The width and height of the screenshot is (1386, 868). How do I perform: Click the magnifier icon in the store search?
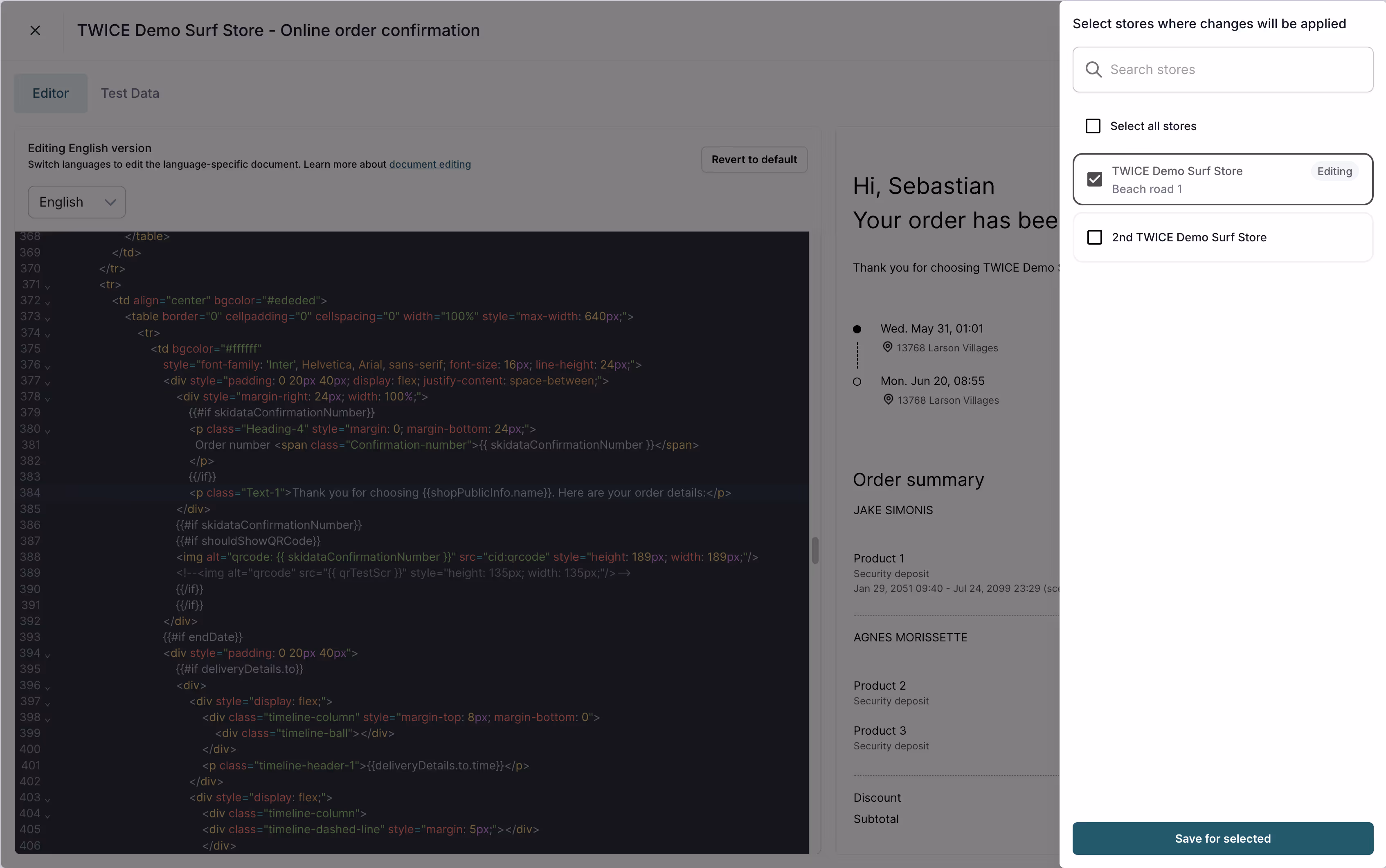pyautogui.click(x=1093, y=70)
